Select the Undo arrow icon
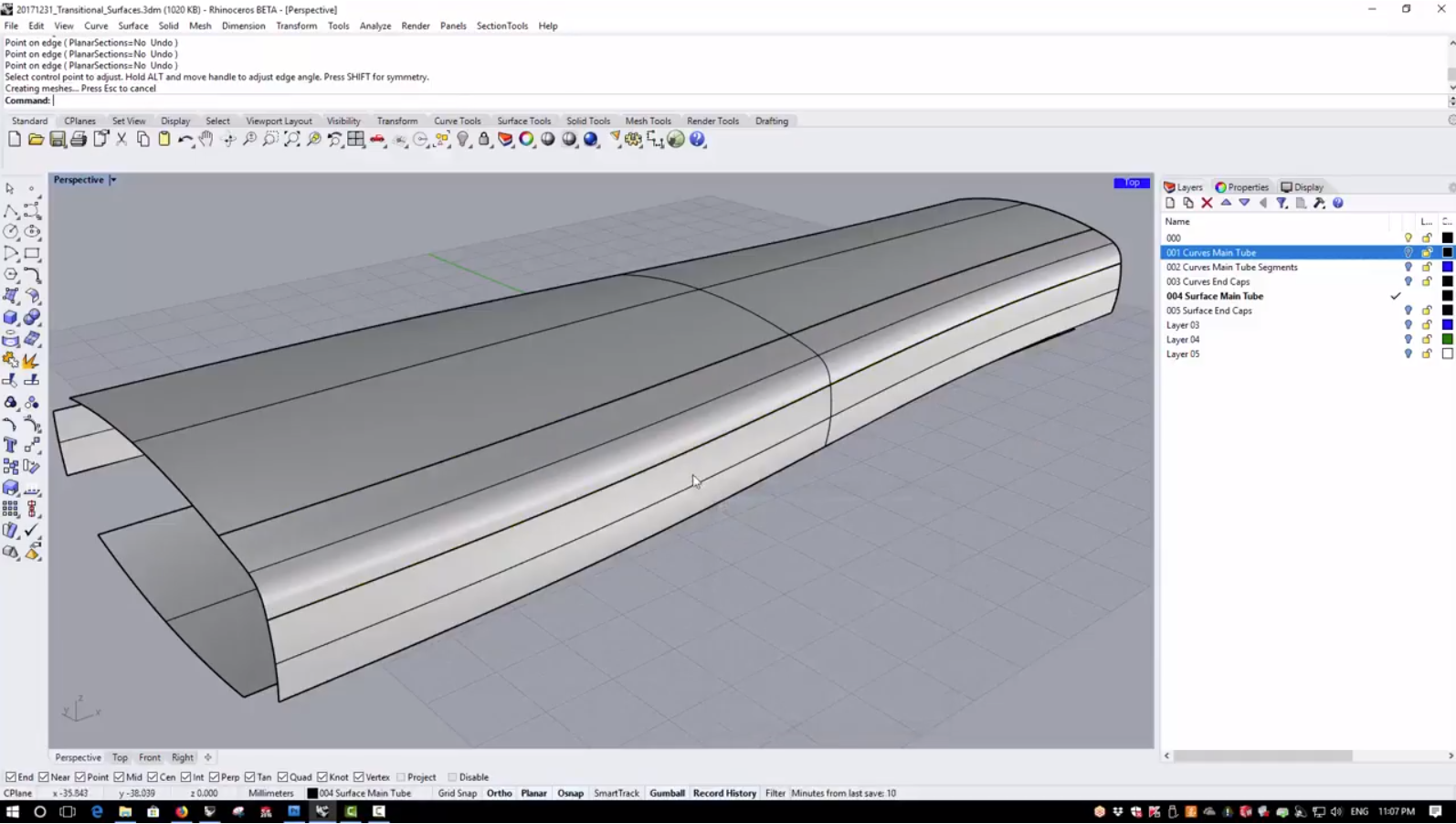Screen dimensions: 1456x824 tap(185, 140)
